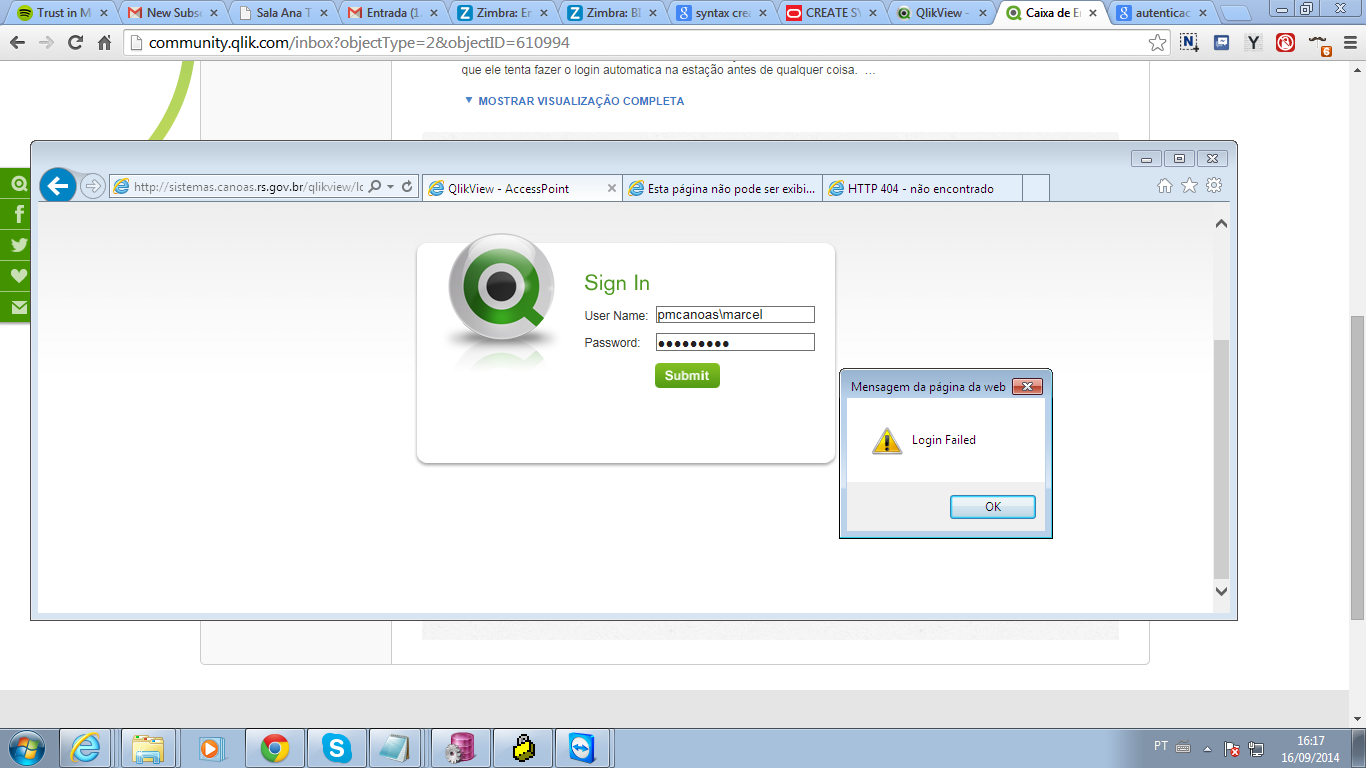The width and height of the screenshot is (1366, 768).
Task: Select the HTTP 404 - não encontrado tab
Action: point(923,188)
